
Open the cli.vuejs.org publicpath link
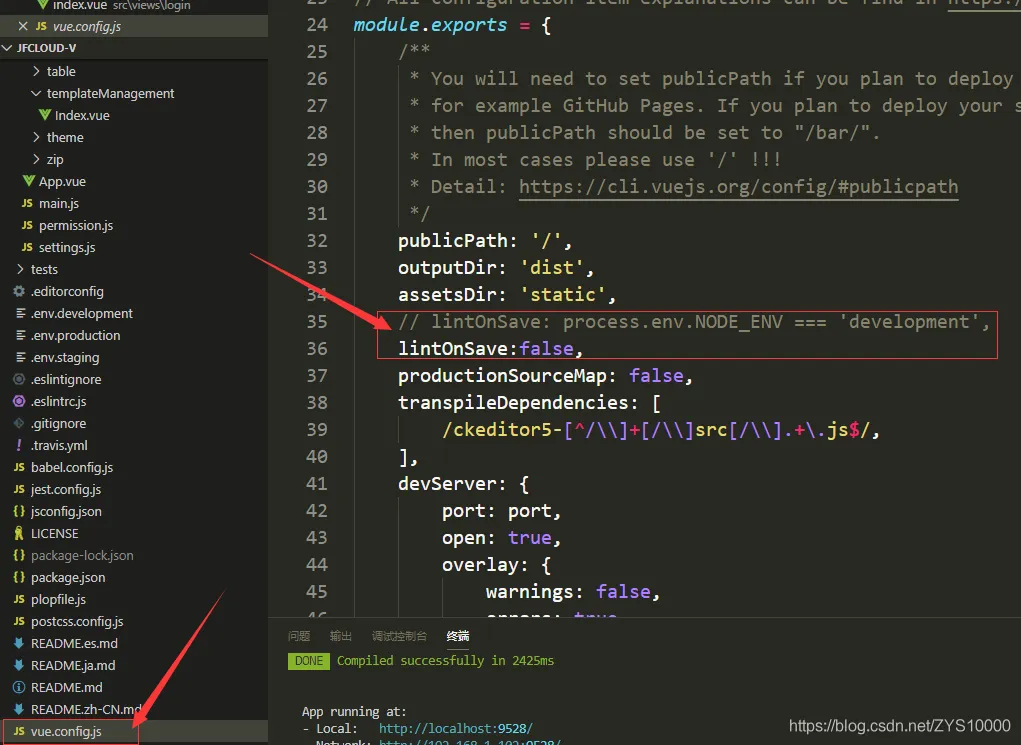tap(738, 187)
